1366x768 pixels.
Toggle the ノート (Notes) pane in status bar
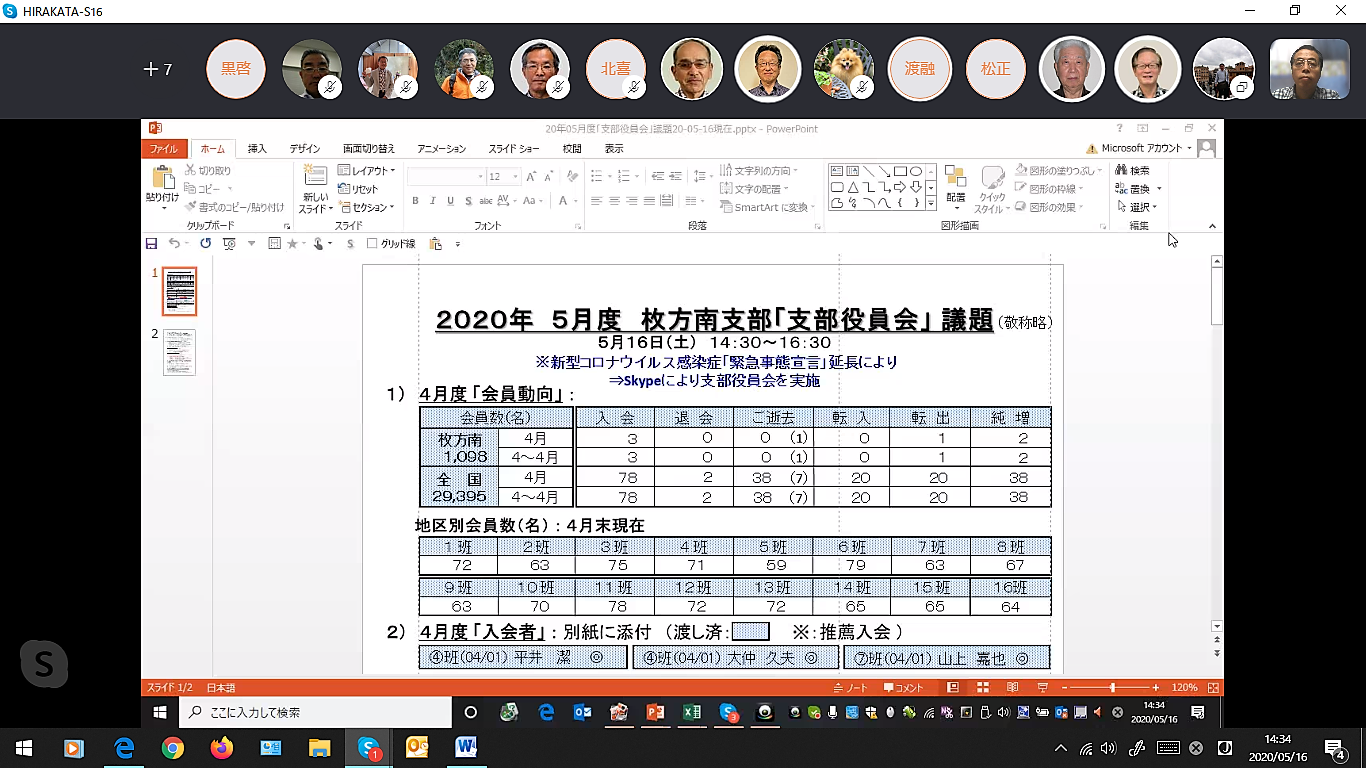tap(850, 688)
